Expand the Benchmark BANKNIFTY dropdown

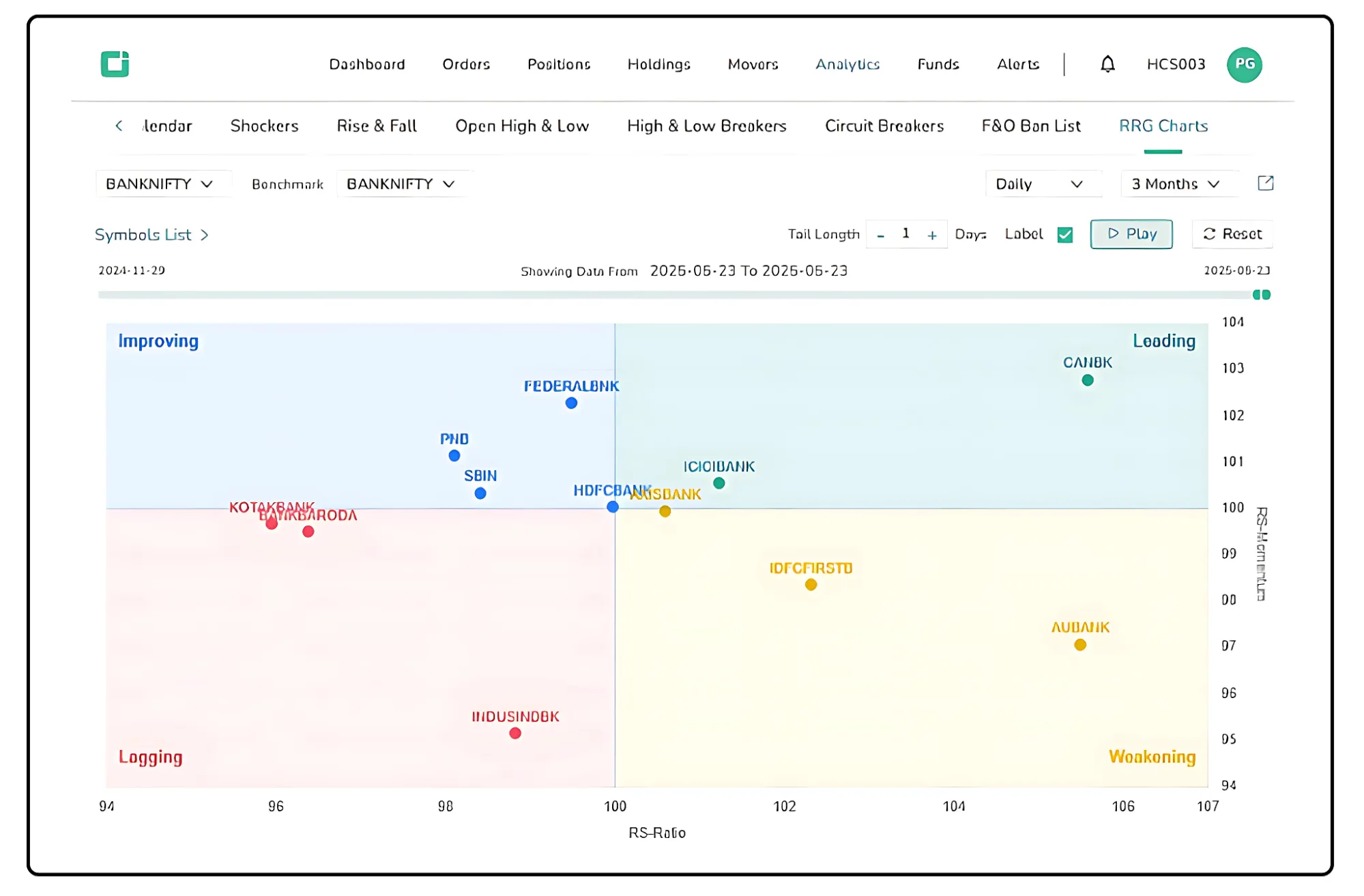tap(401, 184)
